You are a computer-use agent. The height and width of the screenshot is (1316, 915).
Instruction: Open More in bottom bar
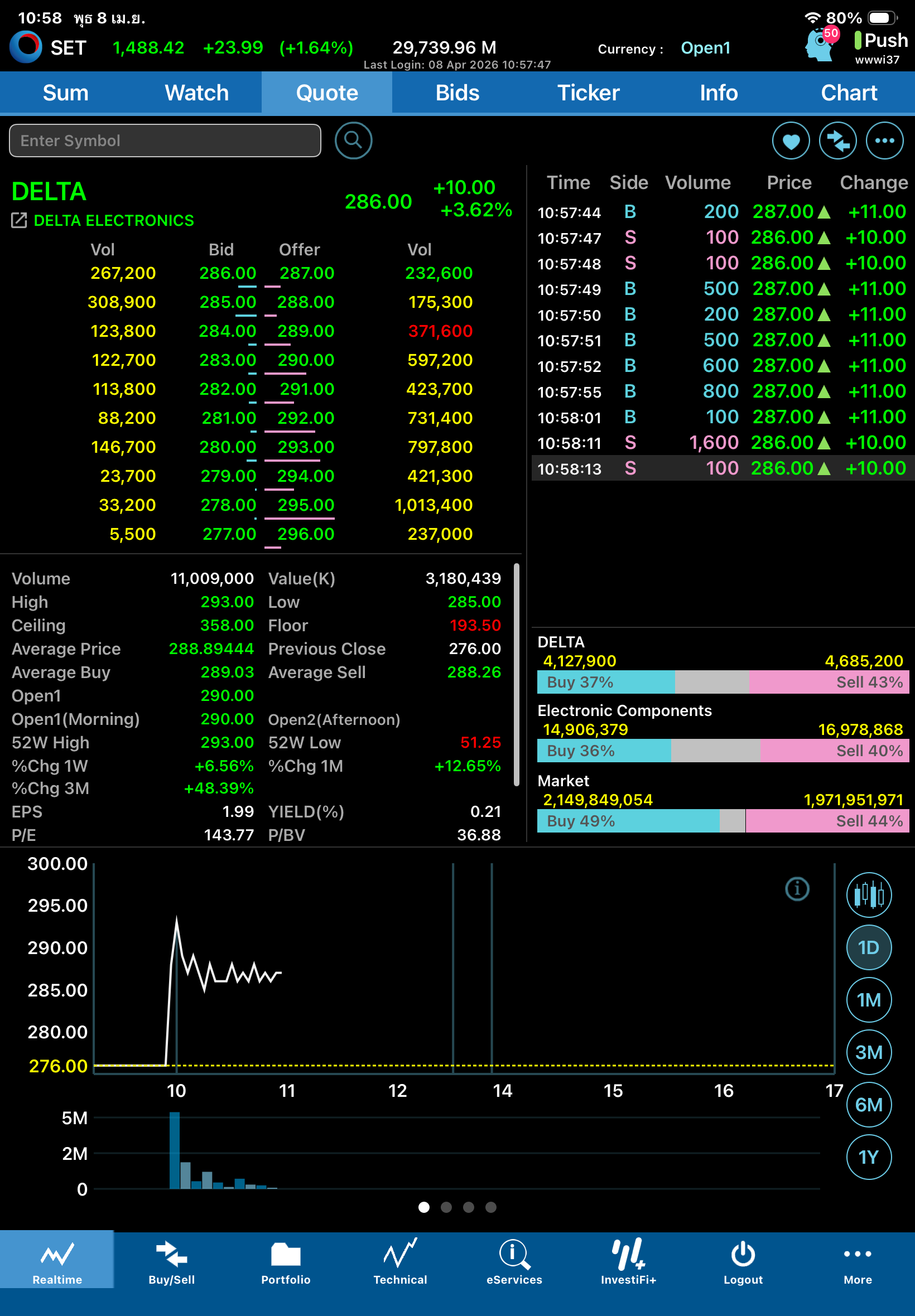pos(858,1262)
